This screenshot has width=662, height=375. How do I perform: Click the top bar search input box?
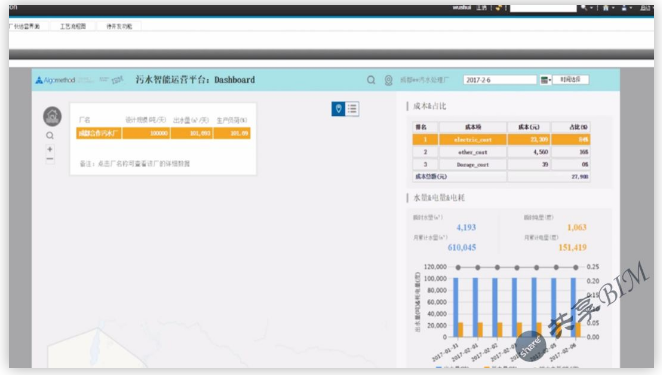(543, 8)
